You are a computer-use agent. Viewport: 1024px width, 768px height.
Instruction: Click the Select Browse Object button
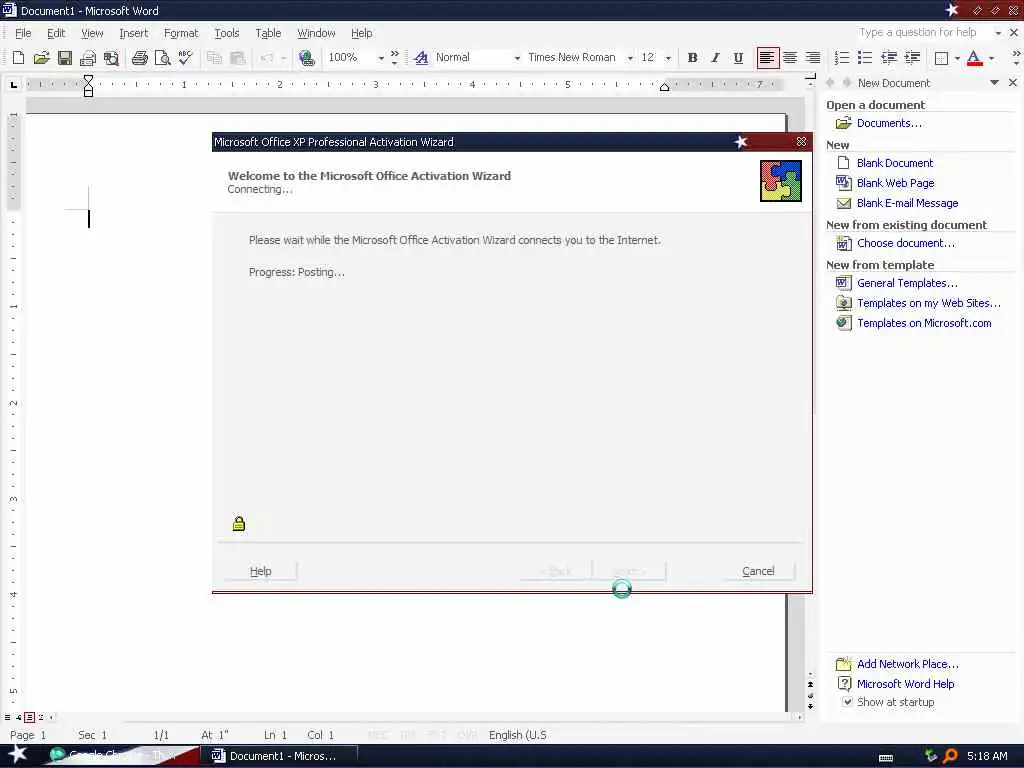click(x=810, y=695)
